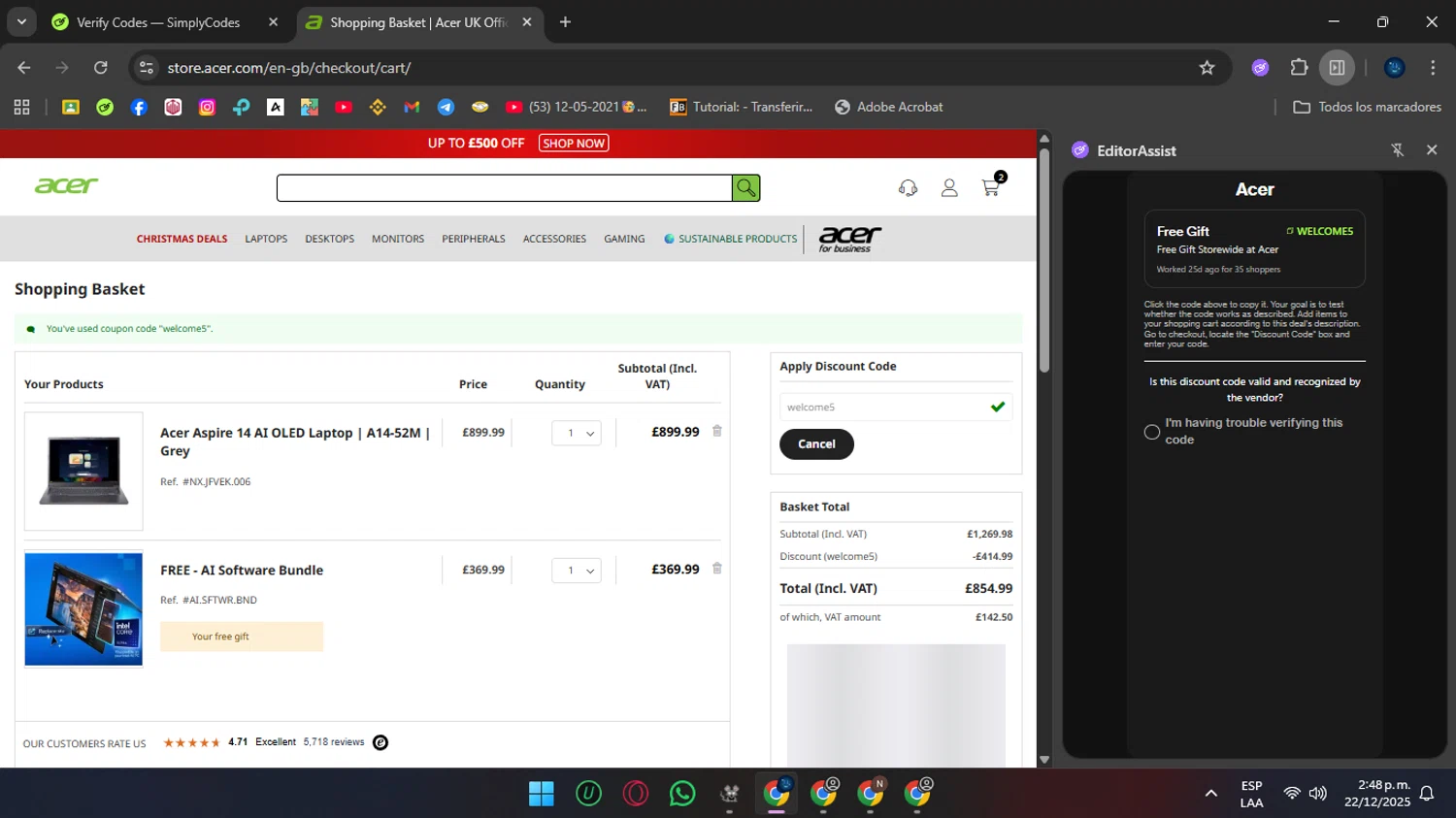
Task: Pin the EditorAssist side panel
Action: coord(1398,149)
